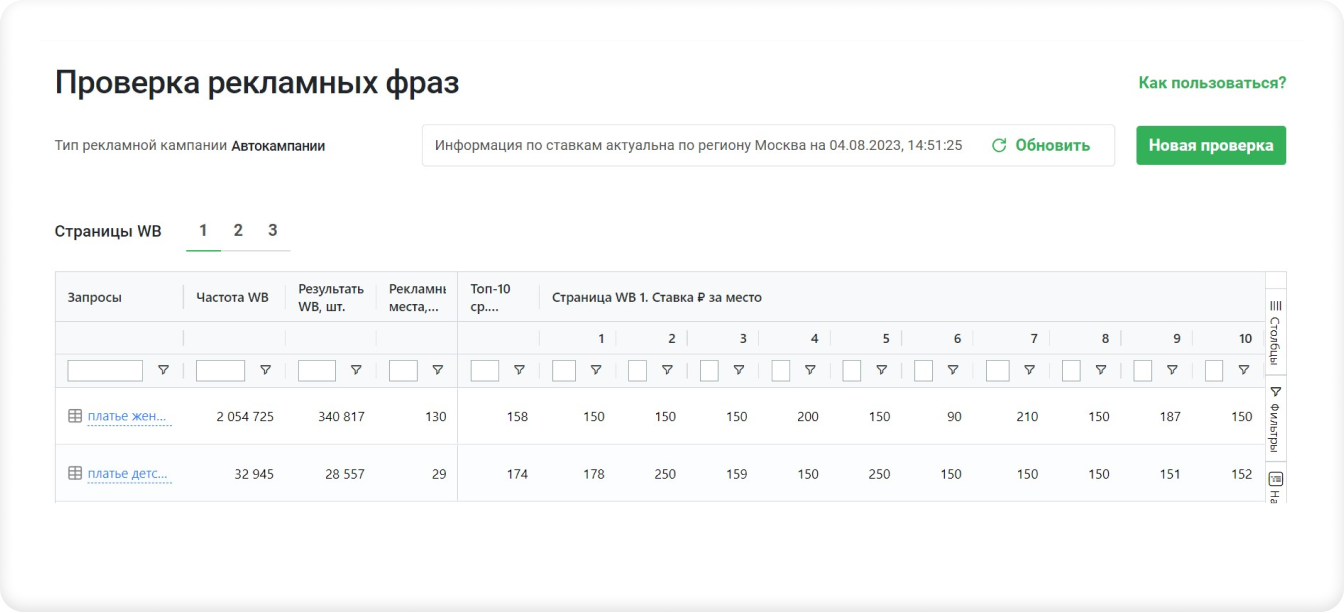This screenshot has width=1344, height=613.
Task: Focus the Запросы filter text field
Action: [x=105, y=371]
